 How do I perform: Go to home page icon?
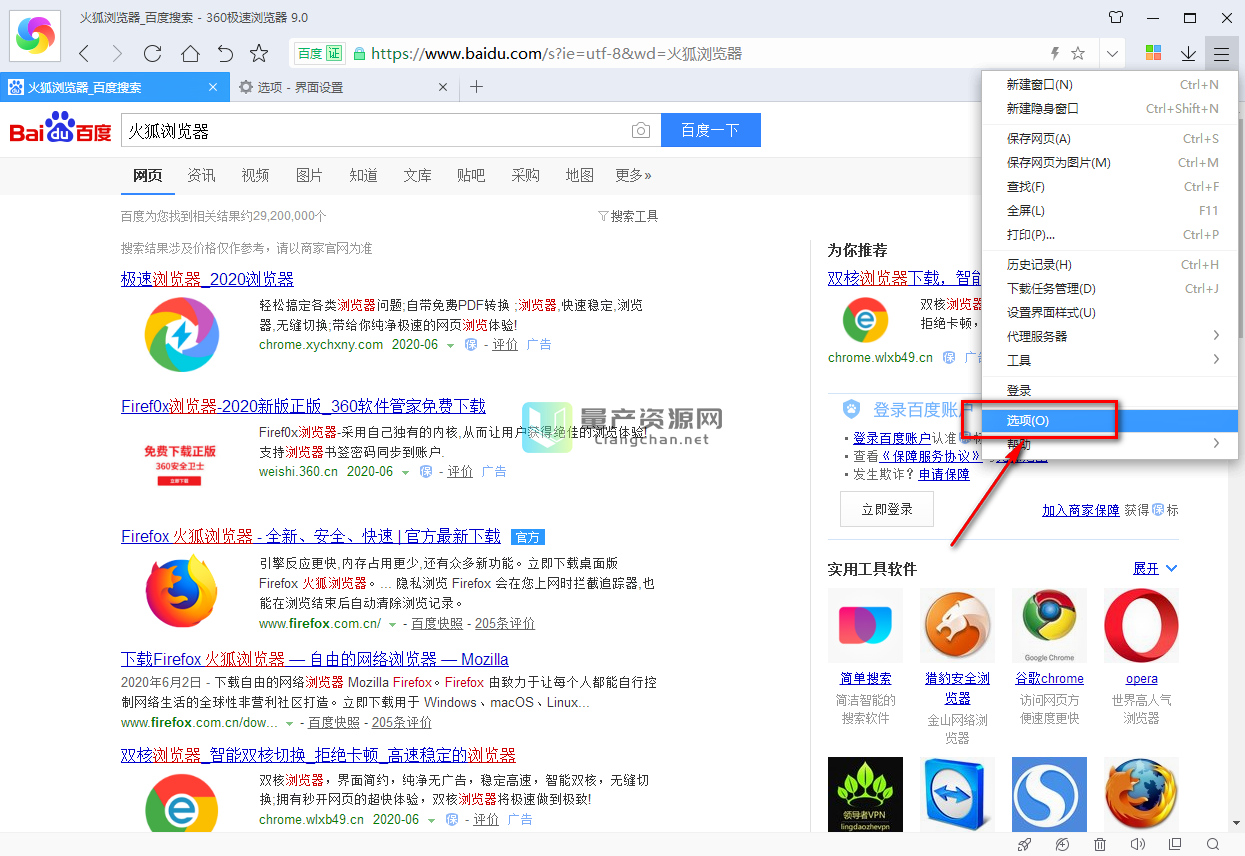tap(189, 53)
